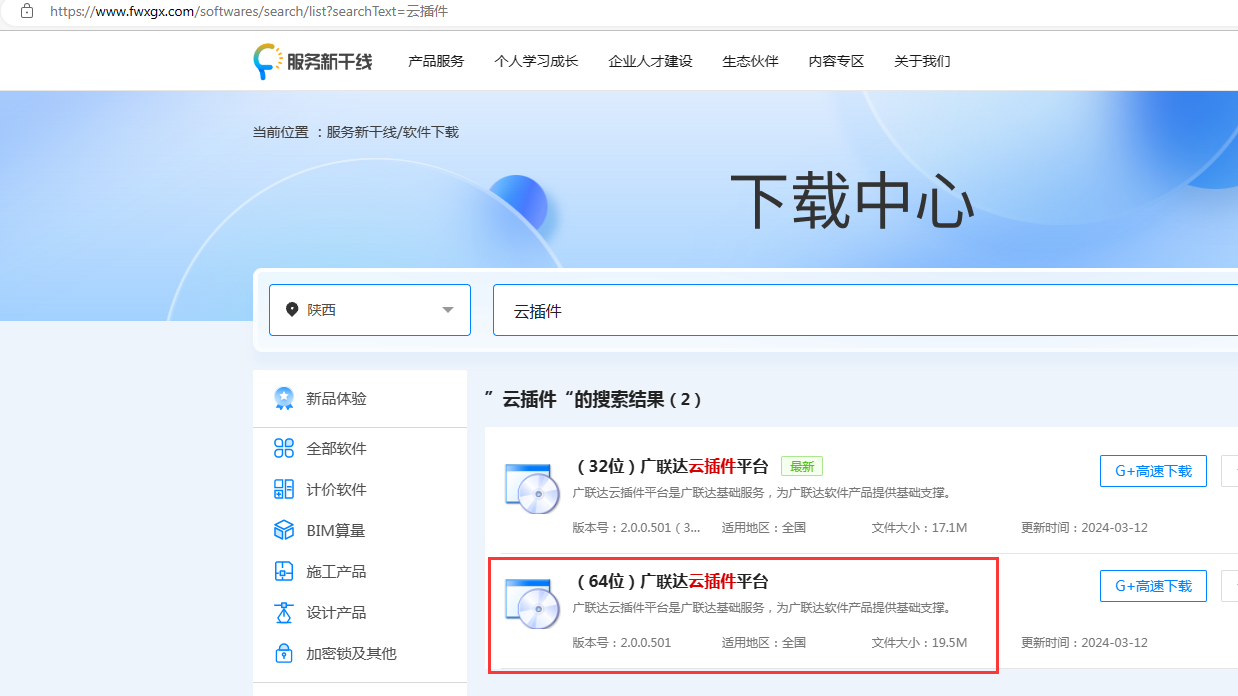This screenshot has width=1238, height=696.
Task: Click the 64位 entry description text
Action: pyautogui.click(x=762, y=607)
